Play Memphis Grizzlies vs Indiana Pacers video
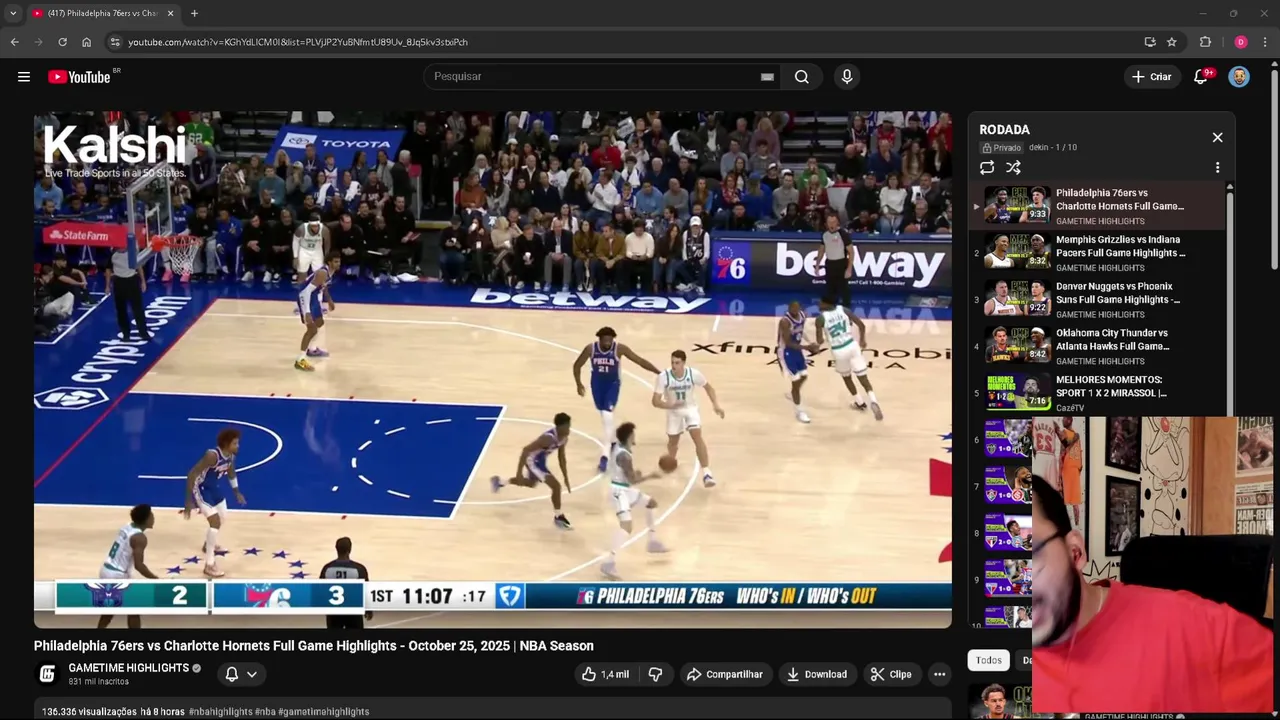1280x720 pixels. coord(1097,253)
